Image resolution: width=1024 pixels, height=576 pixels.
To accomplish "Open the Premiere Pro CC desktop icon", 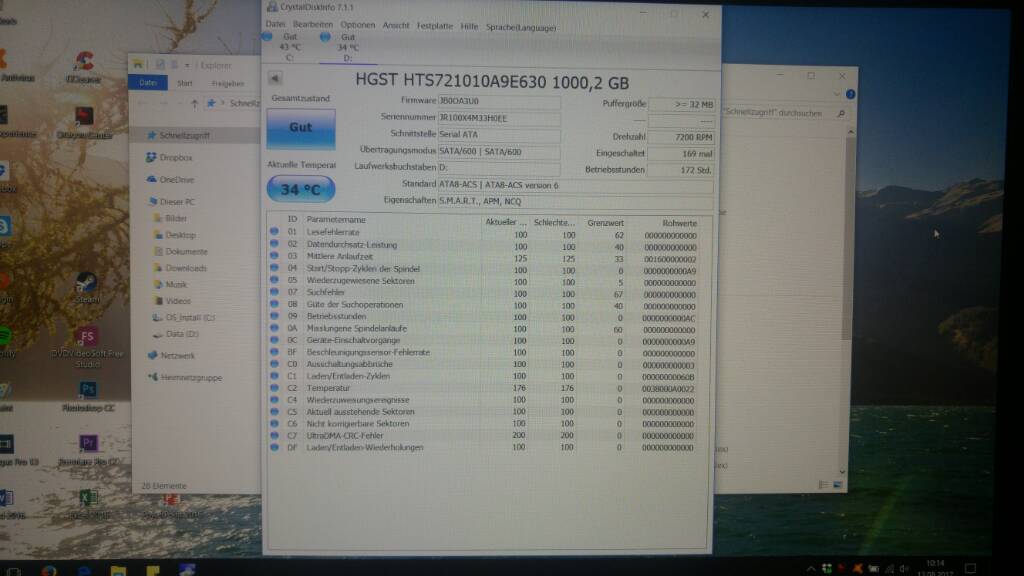I will (88, 451).
